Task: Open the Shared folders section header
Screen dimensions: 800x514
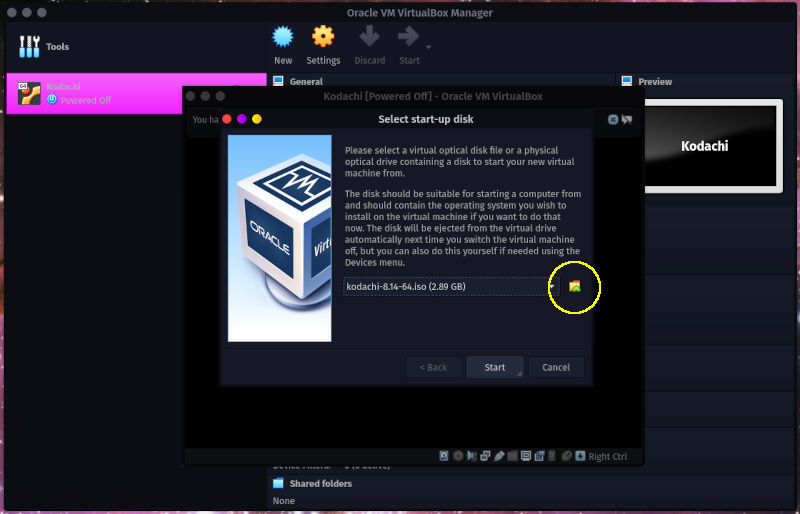Action: click(320, 483)
